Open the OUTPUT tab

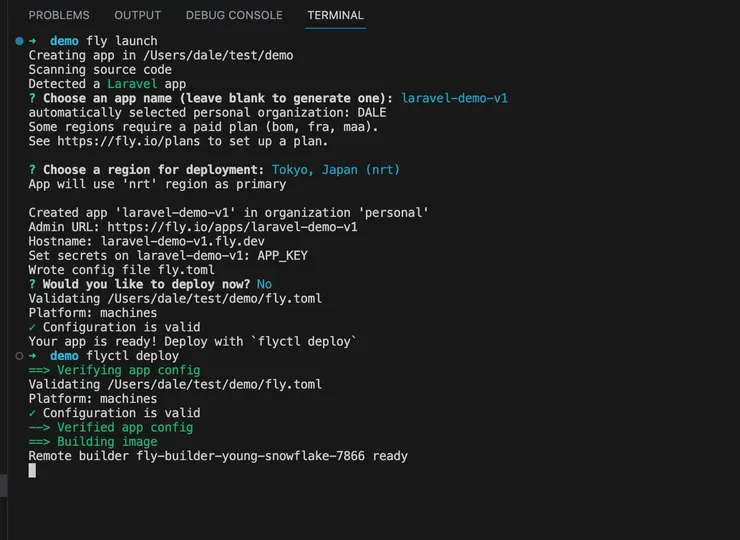tap(137, 16)
